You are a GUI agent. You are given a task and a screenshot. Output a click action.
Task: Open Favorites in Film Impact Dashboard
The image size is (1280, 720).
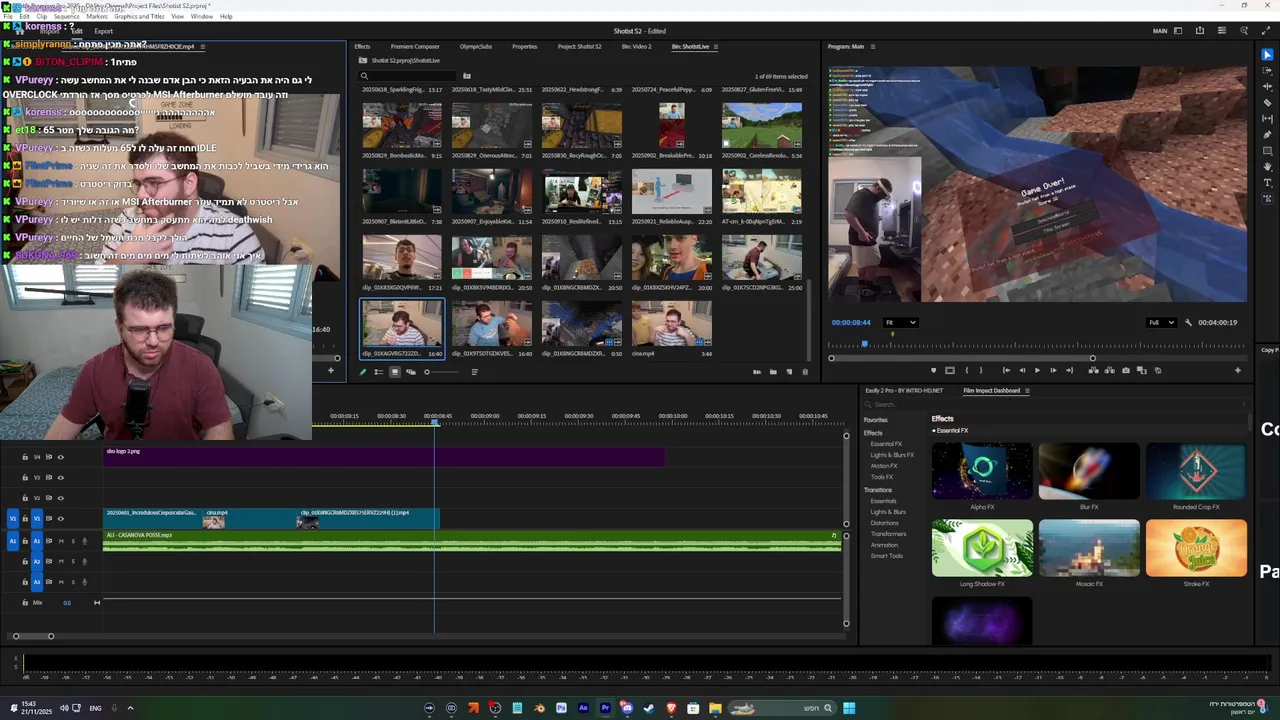tap(876, 420)
